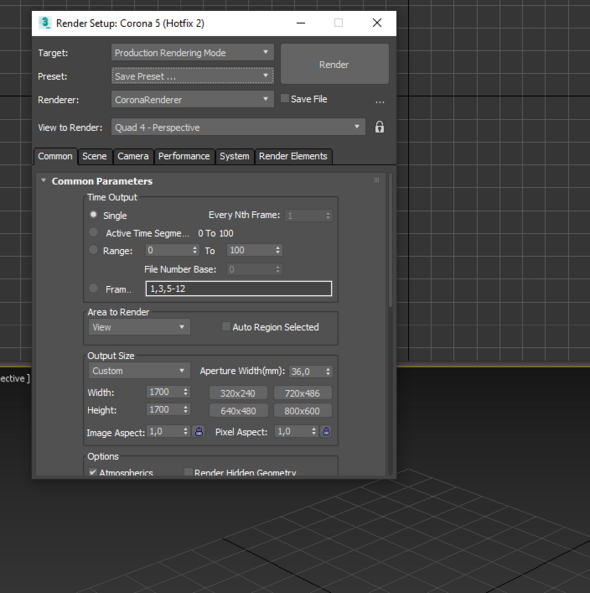Click the Height value field
This screenshot has height=593, width=590.
point(165,410)
